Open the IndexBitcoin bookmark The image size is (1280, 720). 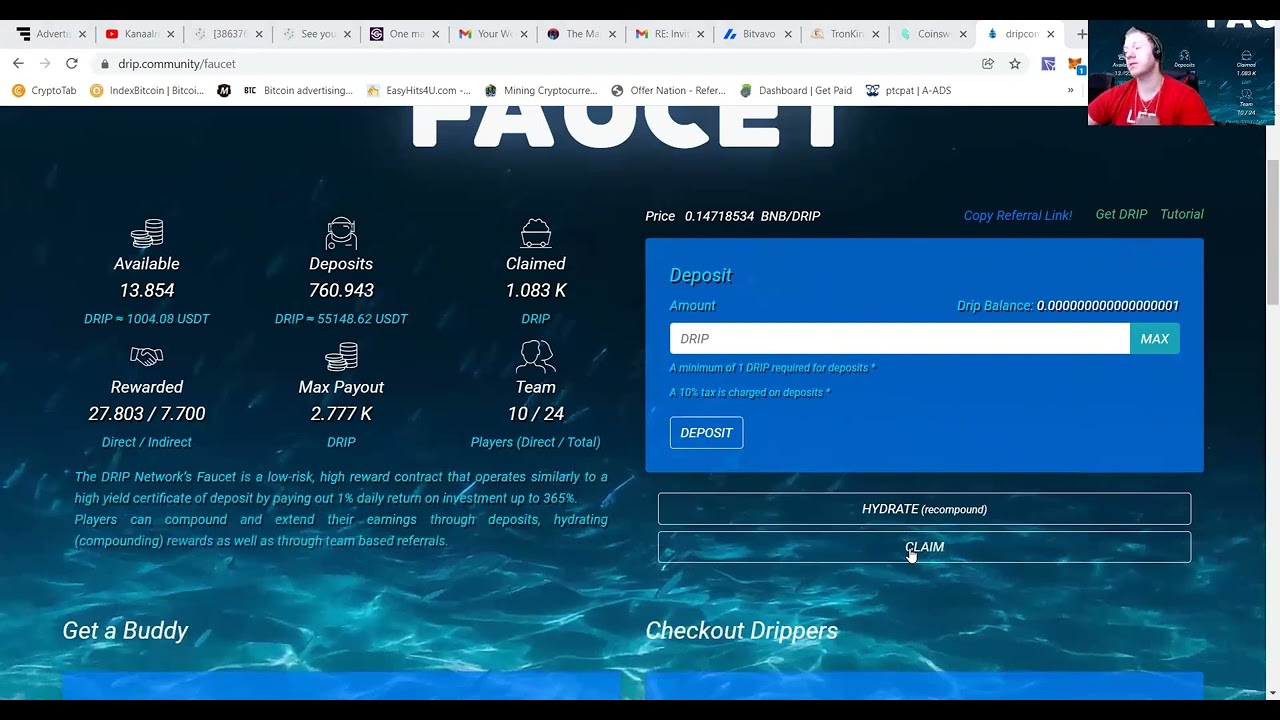(147, 90)
